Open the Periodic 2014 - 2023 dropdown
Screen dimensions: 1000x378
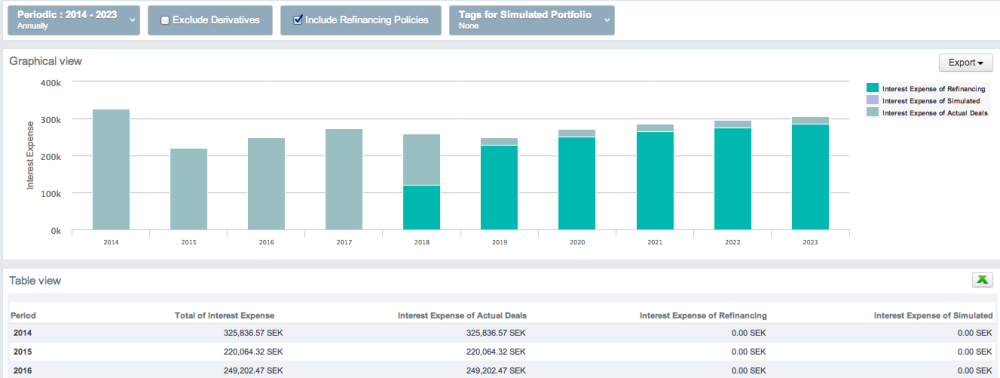[x=73, y=20]
